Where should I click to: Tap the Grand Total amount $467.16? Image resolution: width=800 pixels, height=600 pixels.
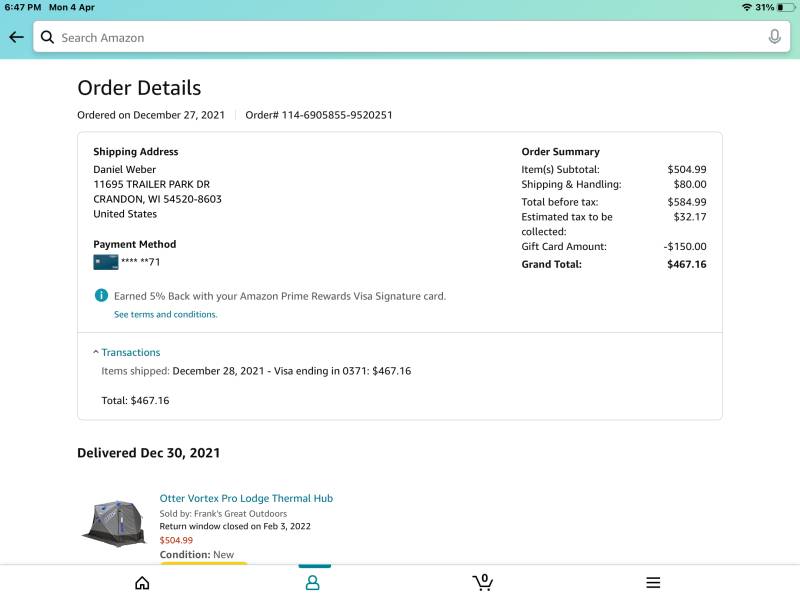pos(687,264)
